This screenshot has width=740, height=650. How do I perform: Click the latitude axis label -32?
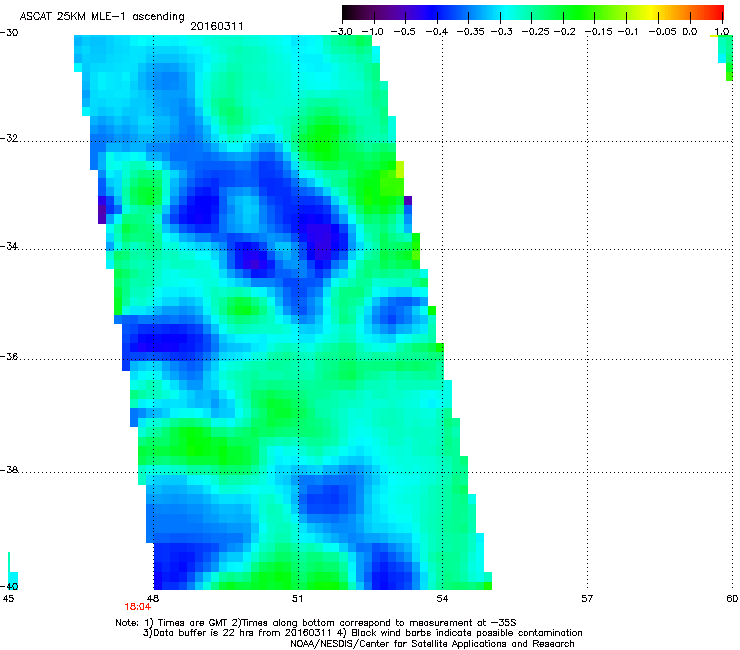coord(9,138)
